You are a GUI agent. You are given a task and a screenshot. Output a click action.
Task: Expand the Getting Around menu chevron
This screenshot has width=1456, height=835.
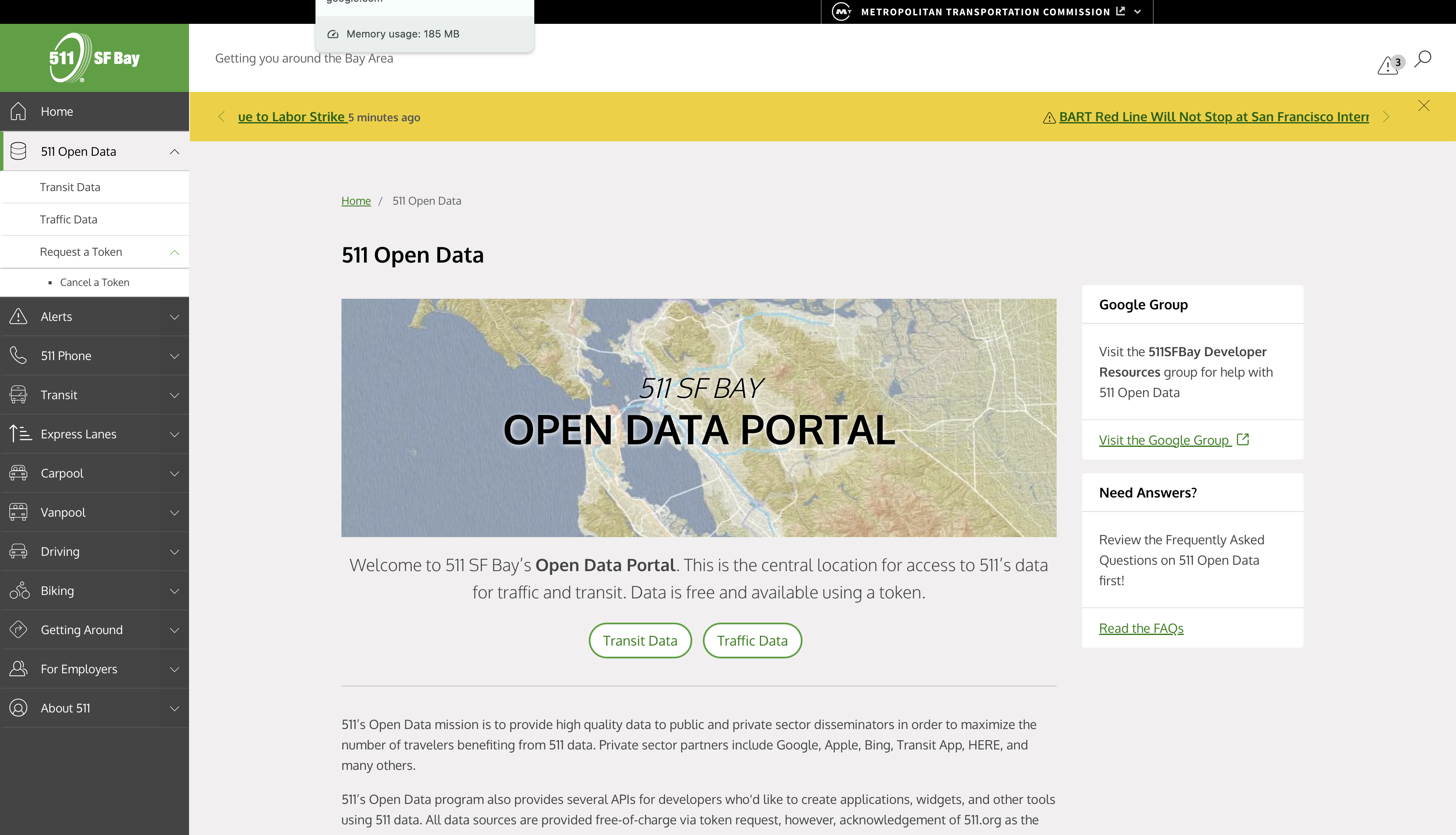(175, 630)
